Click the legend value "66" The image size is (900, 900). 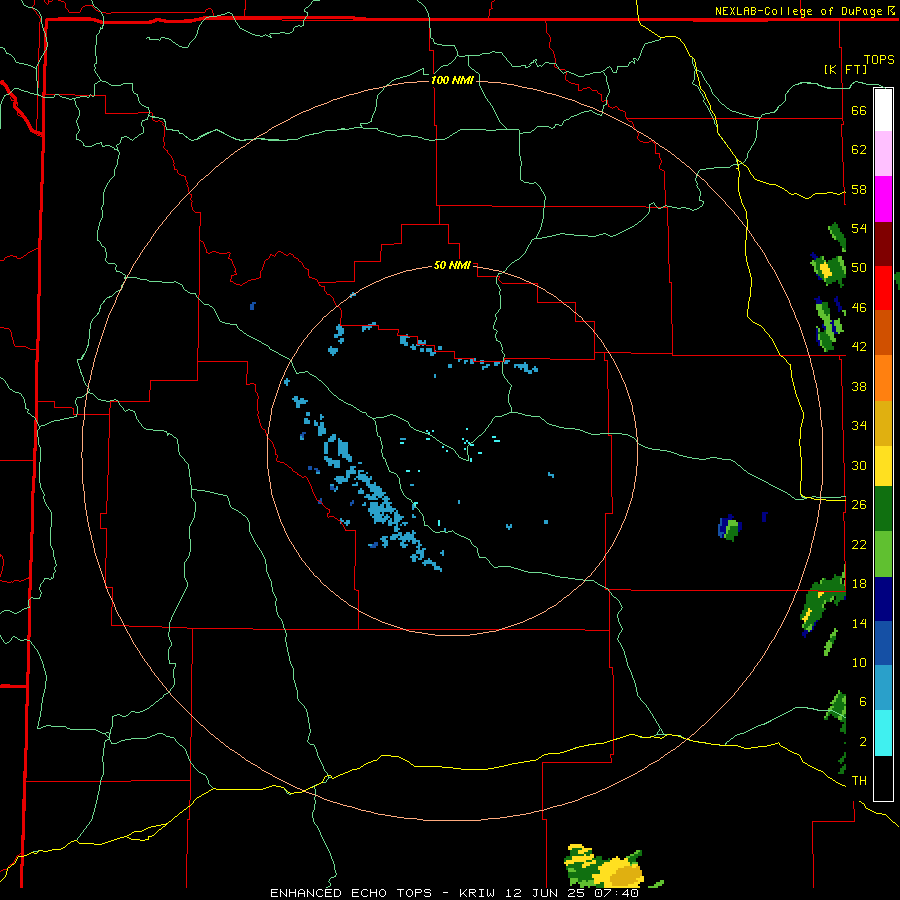point(859,110)
